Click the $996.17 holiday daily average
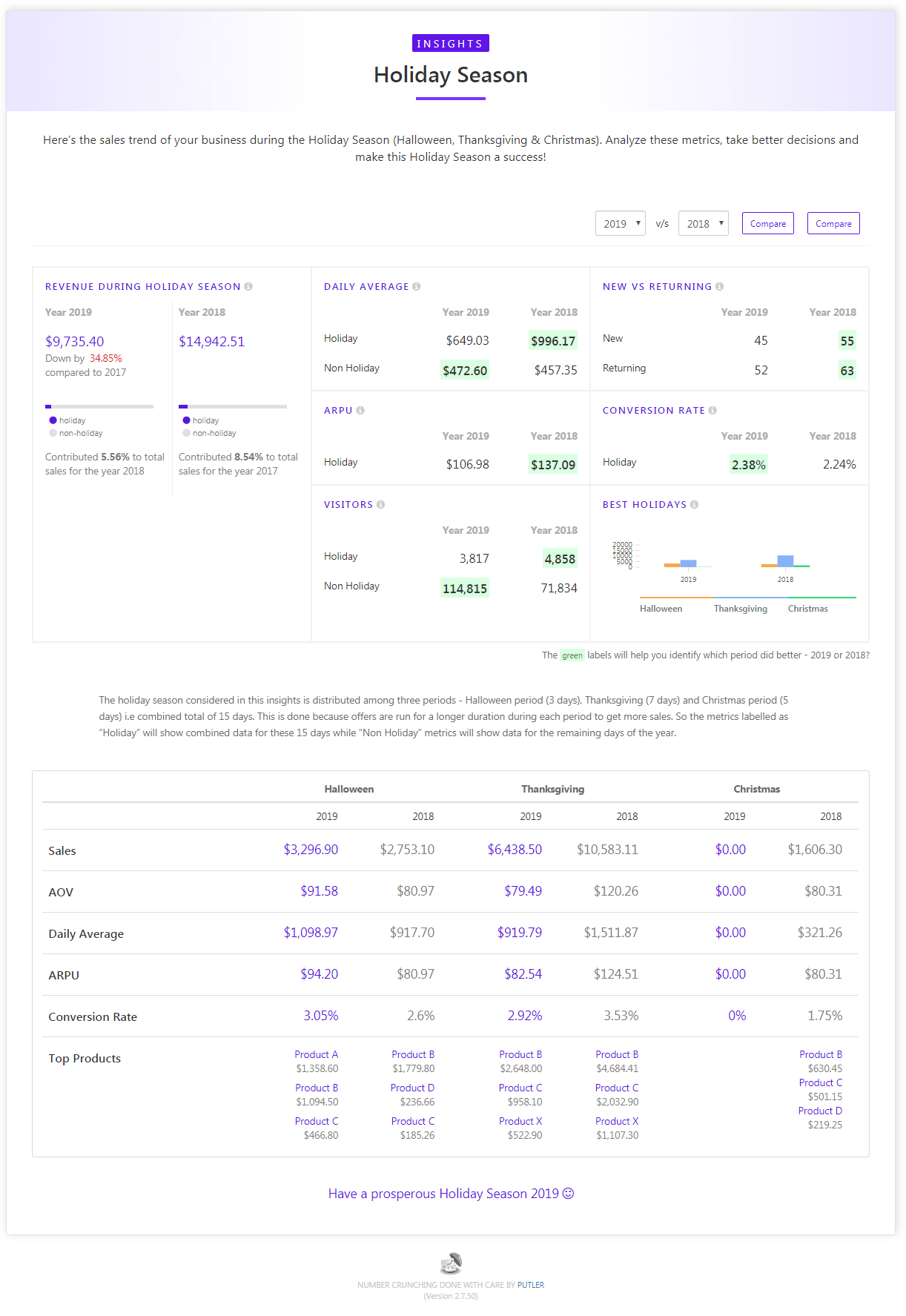 click(553, 341)
